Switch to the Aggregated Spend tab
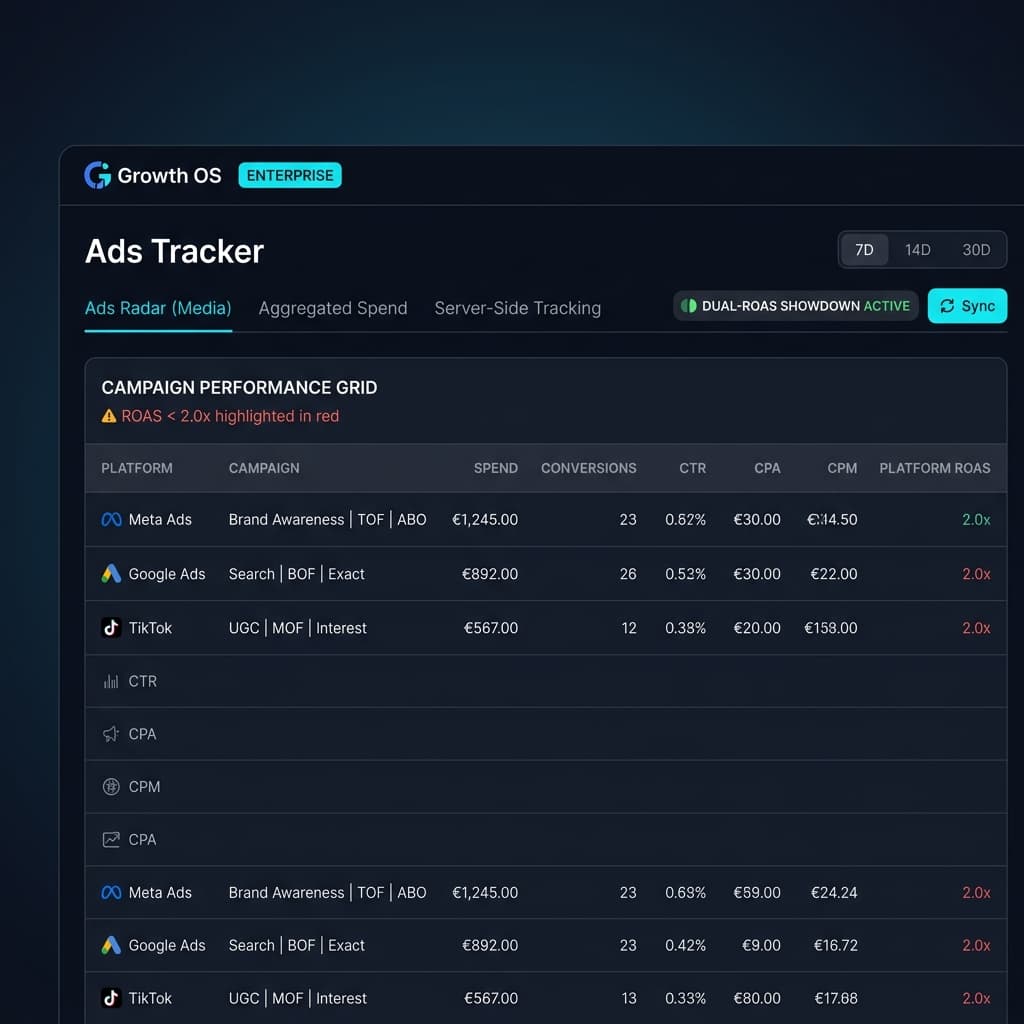This screenshot has width=1024, height=1024. (x=332, y=308)
